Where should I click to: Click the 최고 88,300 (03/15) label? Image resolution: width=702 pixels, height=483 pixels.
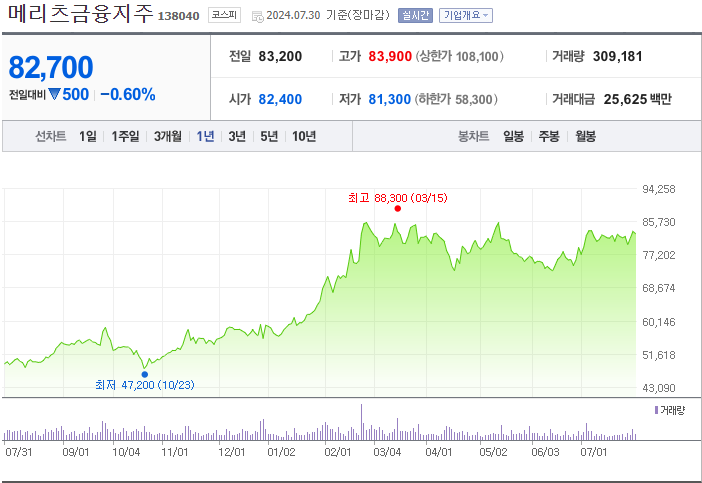point(398,198)
